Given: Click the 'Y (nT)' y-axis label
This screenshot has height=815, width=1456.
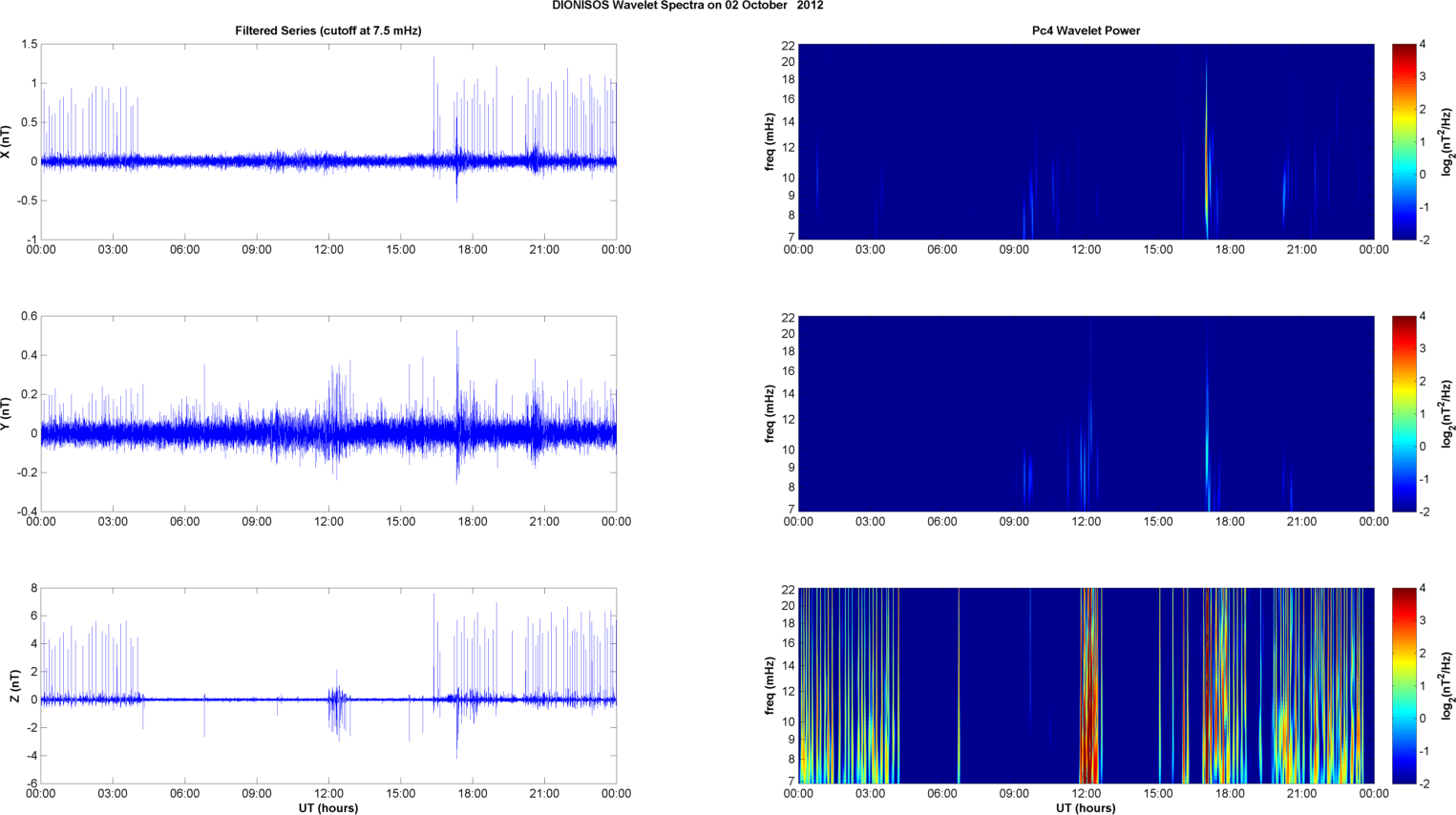Looking at the screenshot, I should point(7,414).
